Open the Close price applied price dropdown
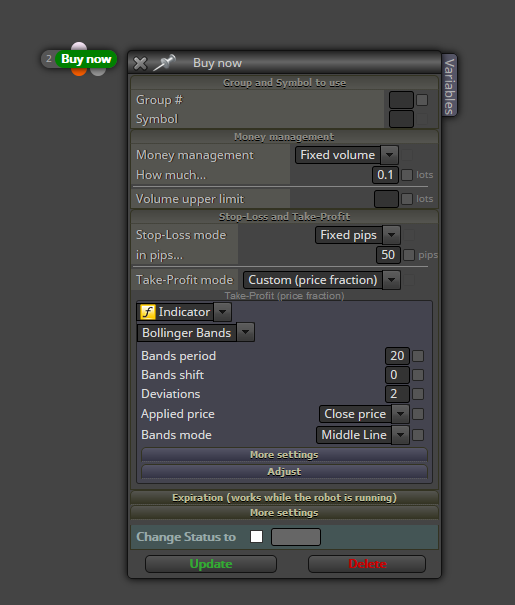 [x=364, y=414]
